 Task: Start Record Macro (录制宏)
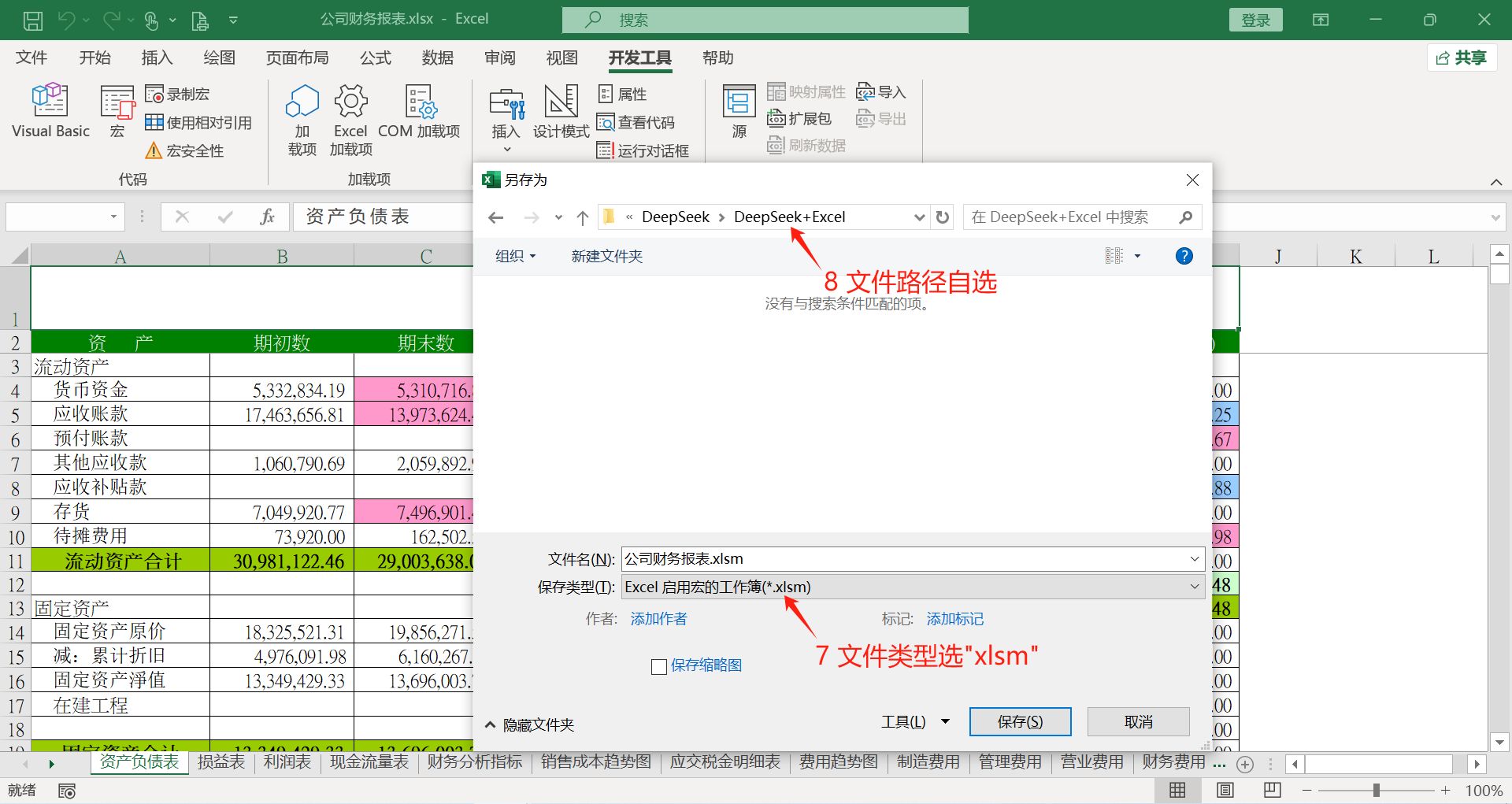(177, 94)
